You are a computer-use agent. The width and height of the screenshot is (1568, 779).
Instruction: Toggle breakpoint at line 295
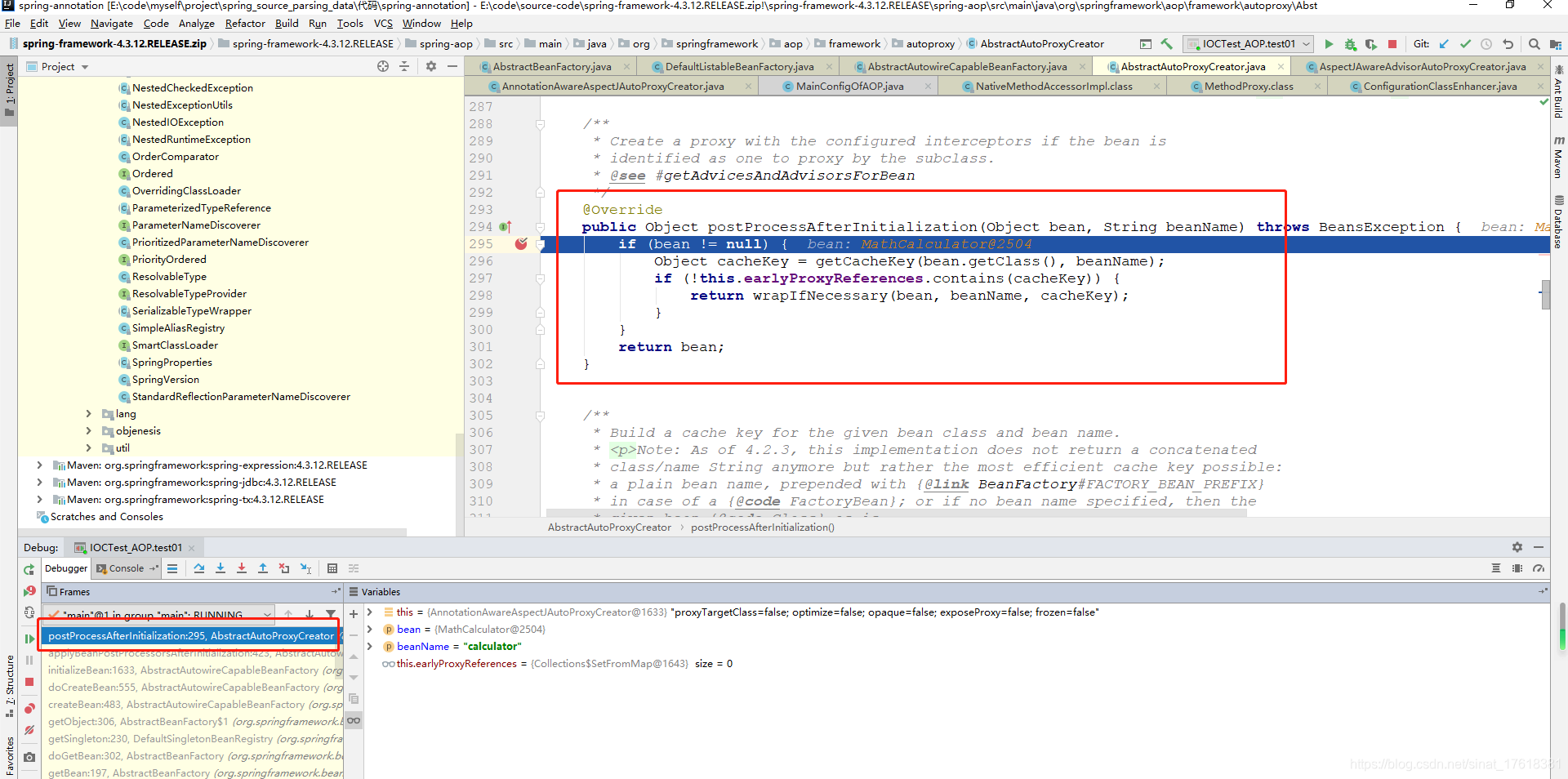pyautogui.click(x=521, y=244)
